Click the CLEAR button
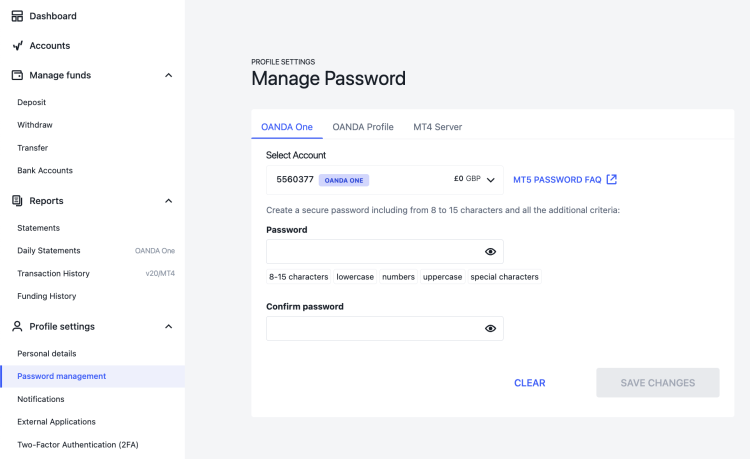Screen dimensions: 750x459 (529, 383)
